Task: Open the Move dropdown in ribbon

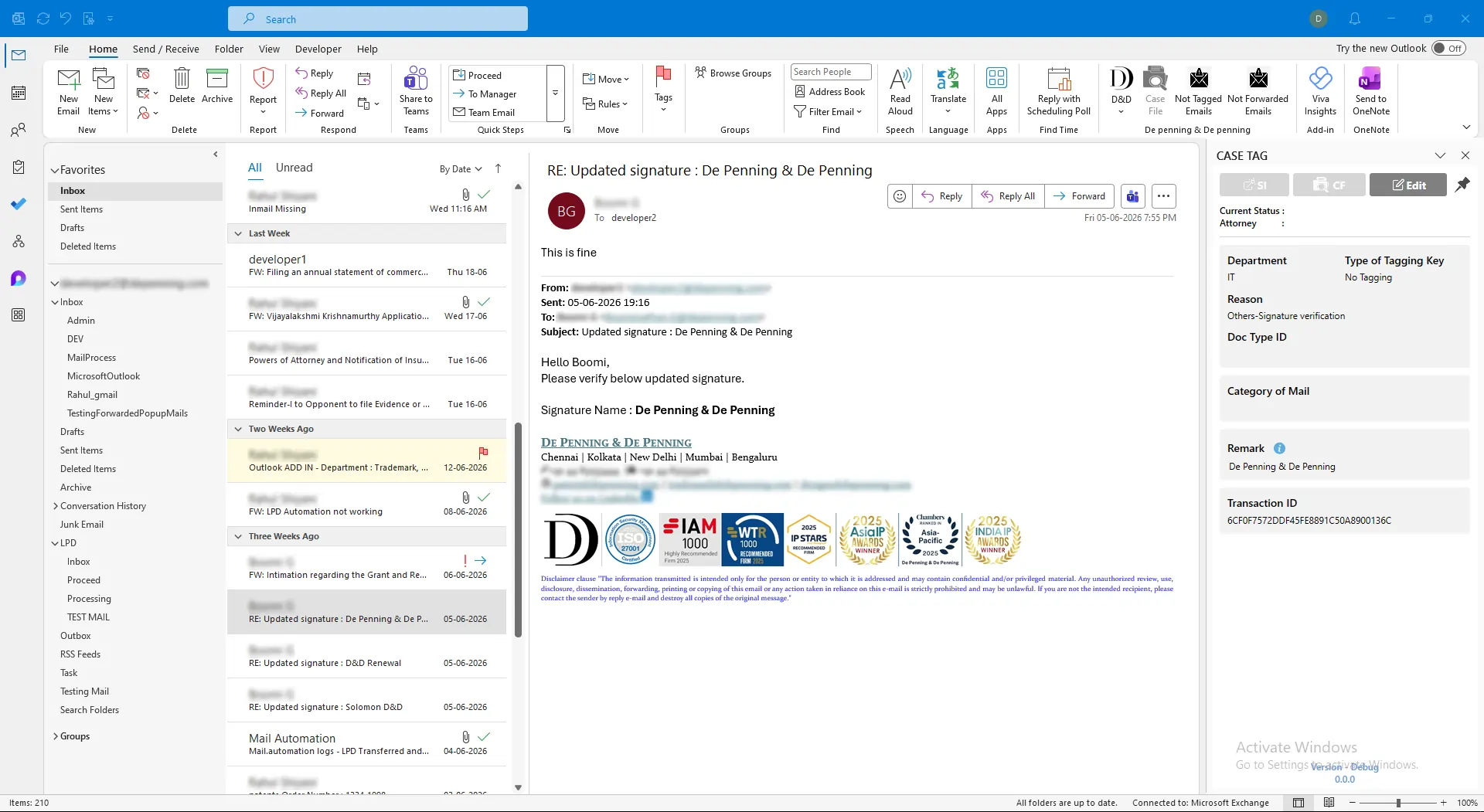Action: click(606, 79)
